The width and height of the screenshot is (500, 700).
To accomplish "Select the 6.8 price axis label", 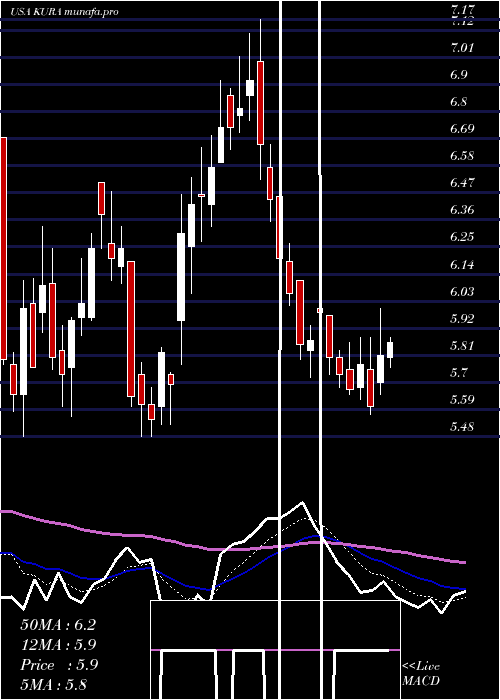I will coord(459,102).
